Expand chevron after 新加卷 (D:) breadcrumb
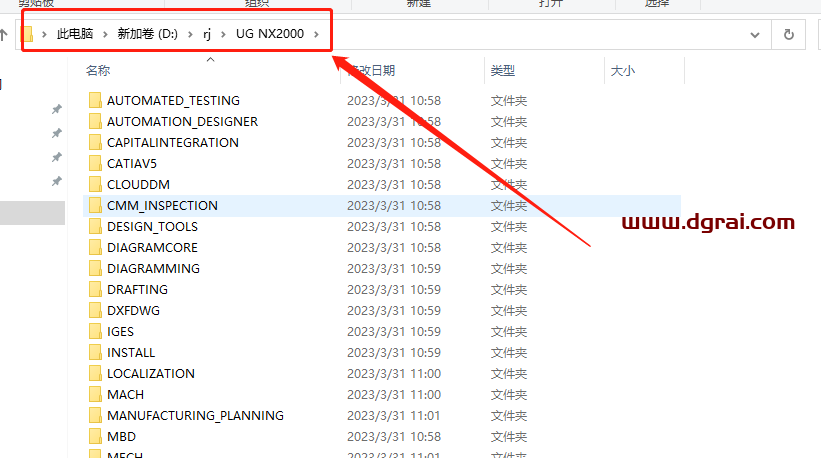Viewport: 821px width, 458px height. (x=190, y=35)
